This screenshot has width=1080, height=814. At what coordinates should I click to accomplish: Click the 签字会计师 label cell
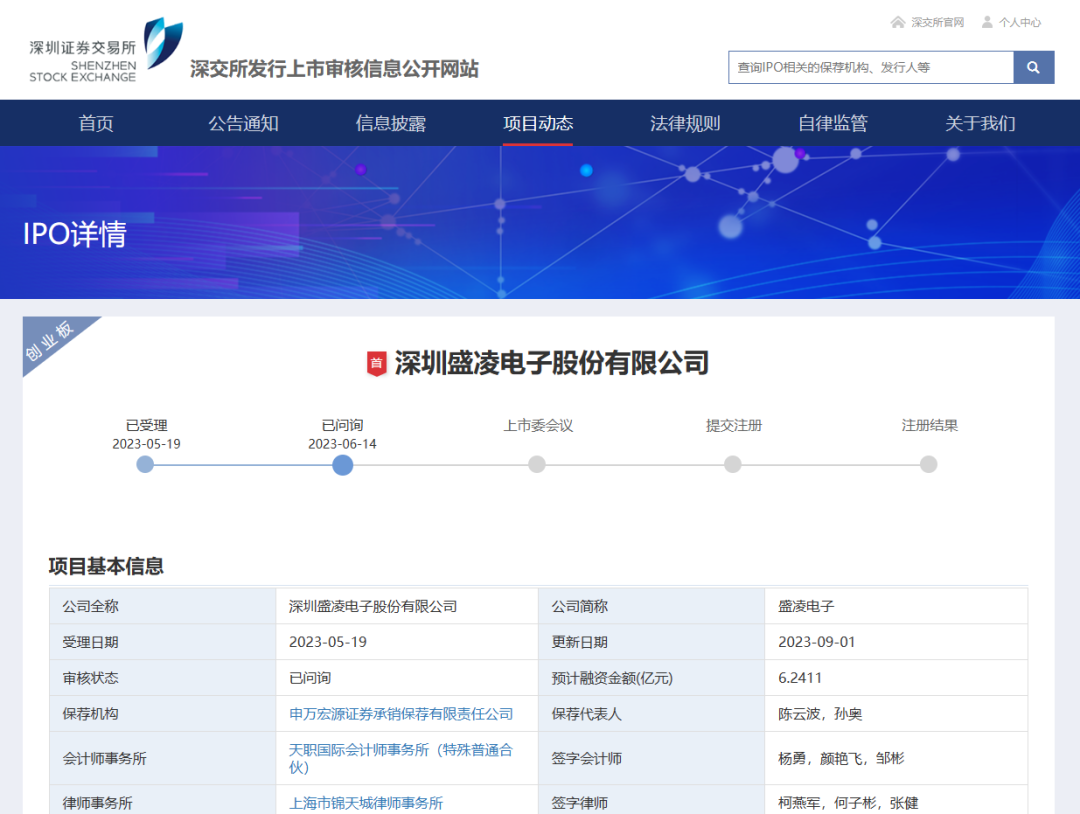click(x=652, y=758)
